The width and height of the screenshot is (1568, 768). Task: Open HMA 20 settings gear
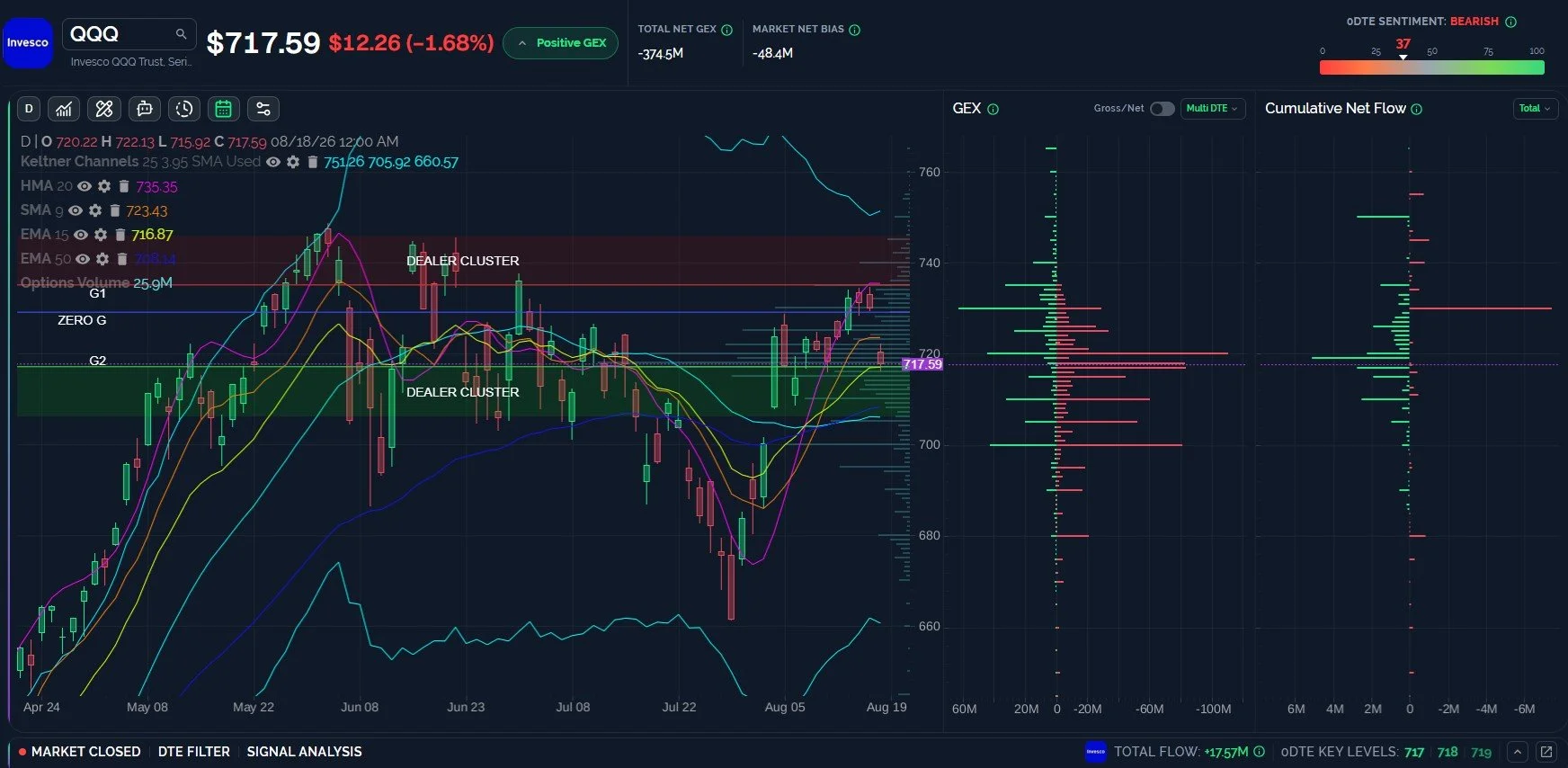[x=104, y=186]
